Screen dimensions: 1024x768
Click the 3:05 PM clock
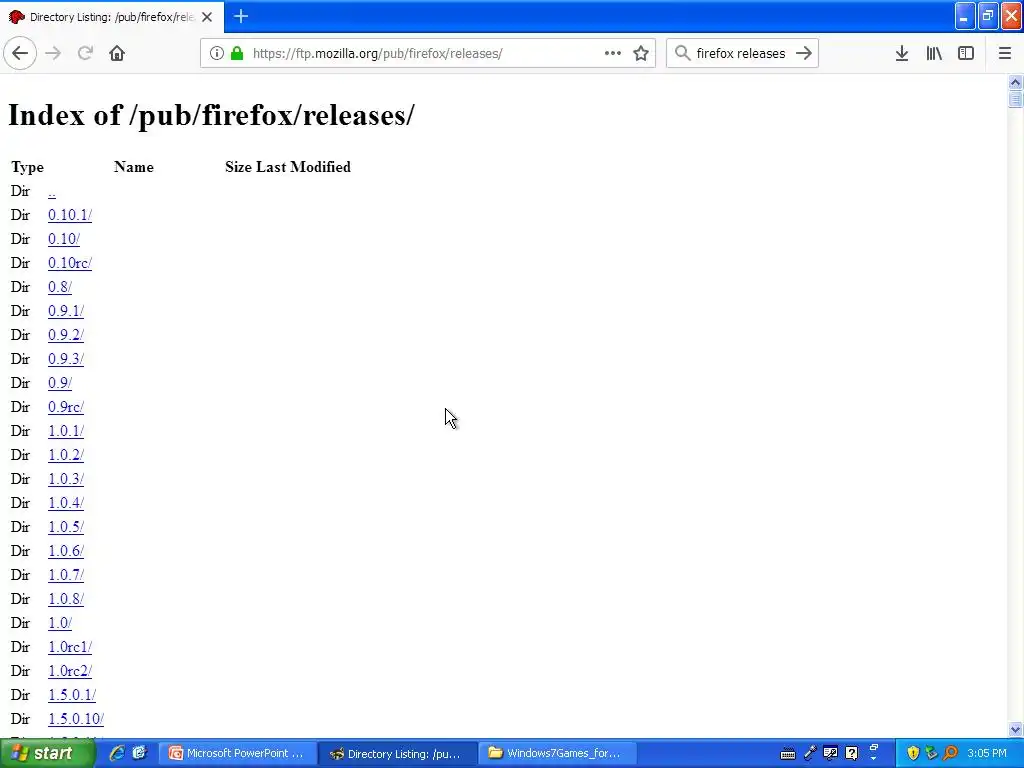(987, 754)
